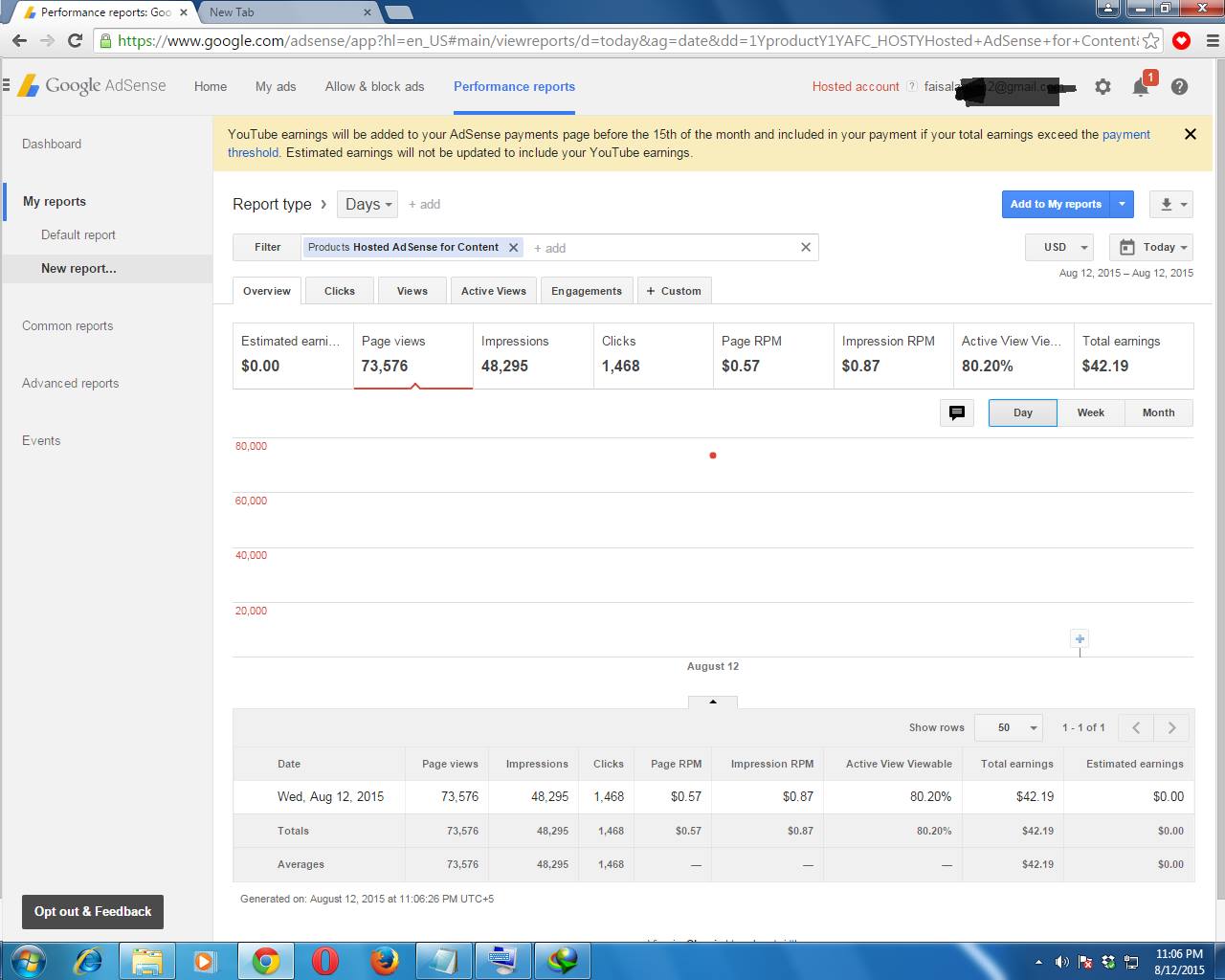This screenshot has width=1225, height=980.
Task: Bookmark the page with the star icon
Action: point(1150,40)
